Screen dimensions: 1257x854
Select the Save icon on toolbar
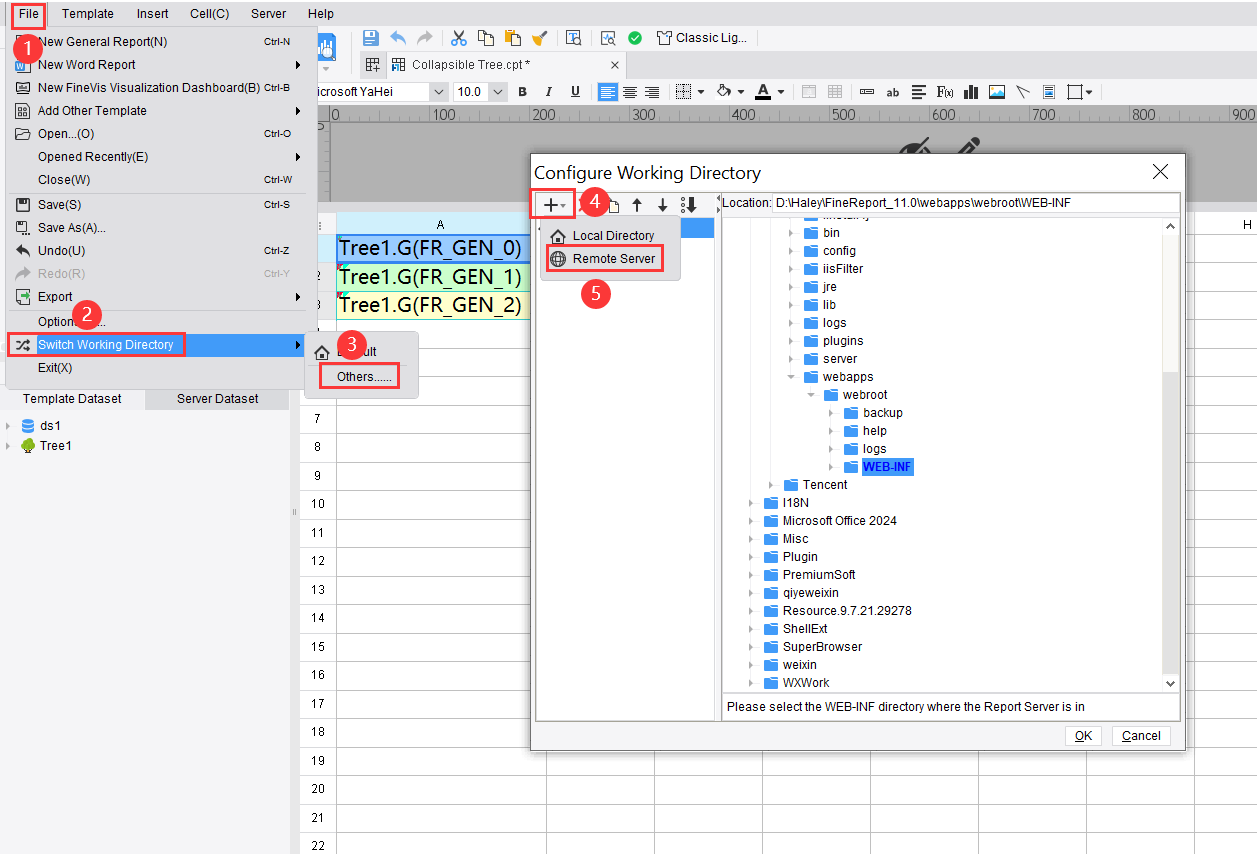(x=370, y=37)
